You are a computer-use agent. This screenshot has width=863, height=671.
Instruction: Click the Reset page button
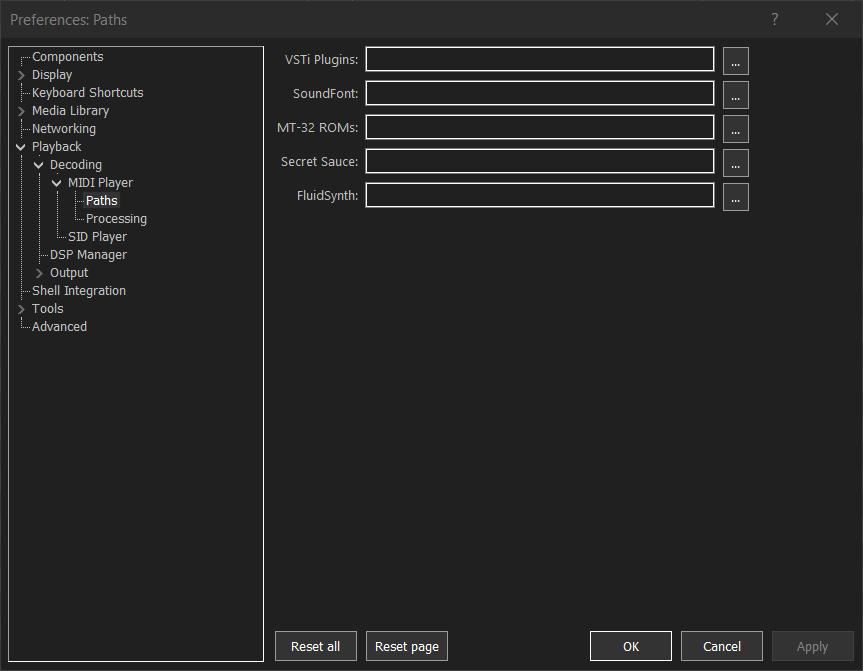[x=407, y=646]
